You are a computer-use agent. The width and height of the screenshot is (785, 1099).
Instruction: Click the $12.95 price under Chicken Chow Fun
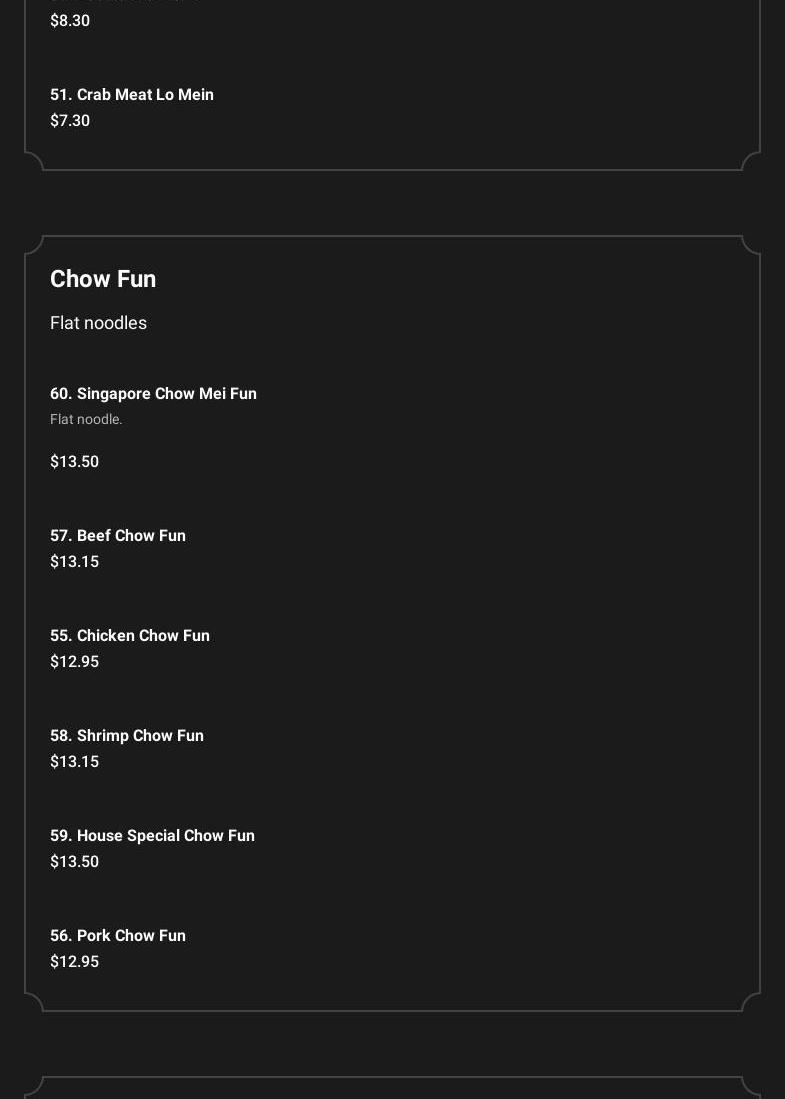click(74, 662)
